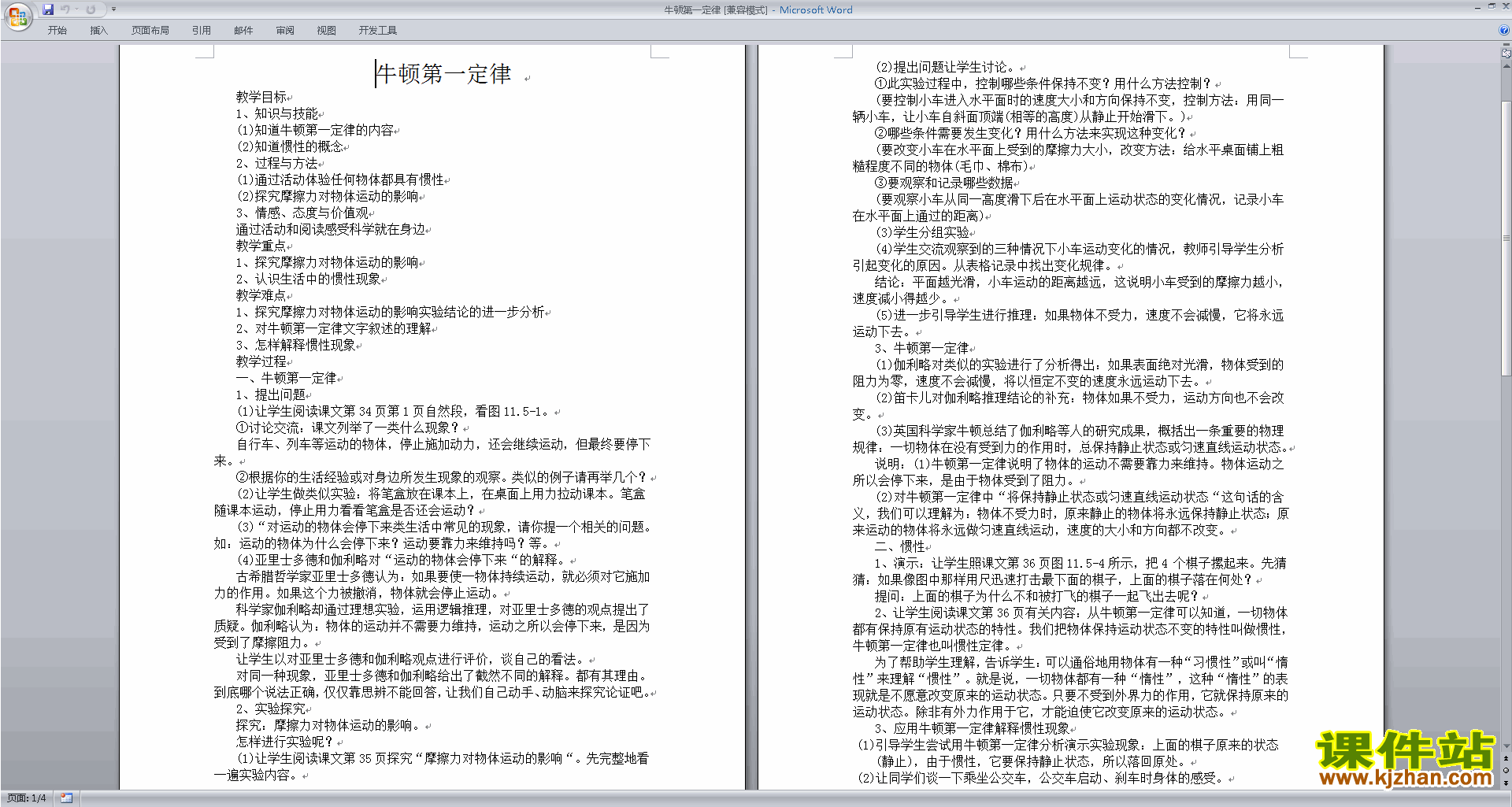Open the Undo history dropdown arrow
1512x807 pixels.
[x=76, y=9]
